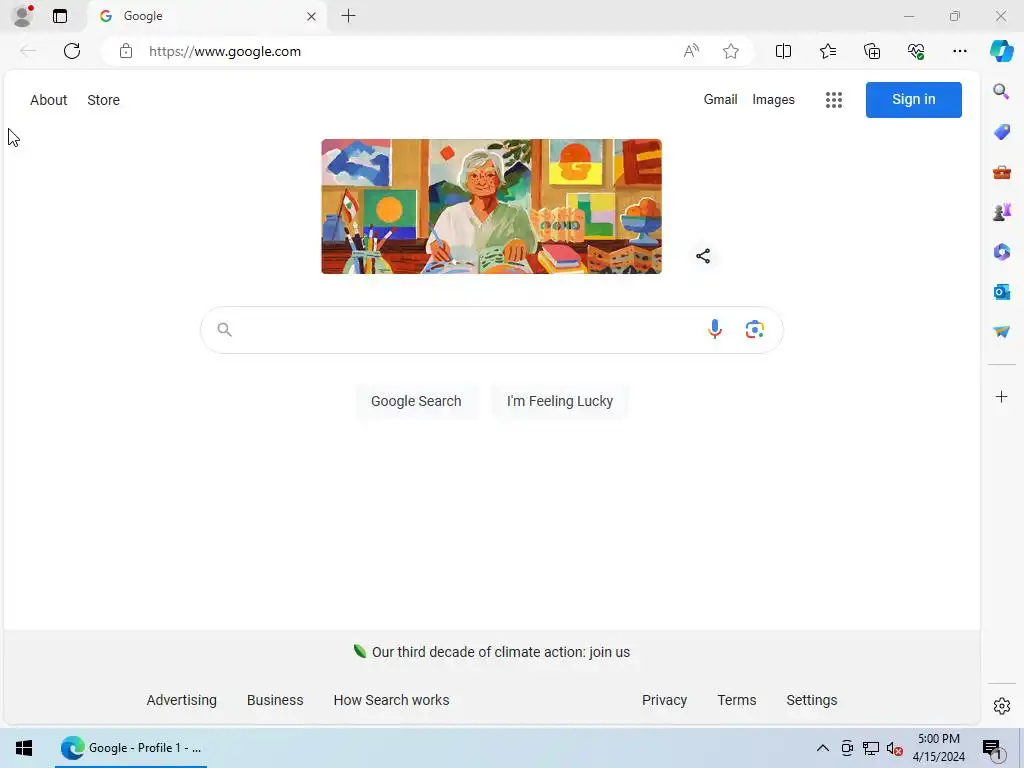Open sidebar Tools briefcase icon
The width and height of the screenshot is (1024, 768).
[1001, 172]
